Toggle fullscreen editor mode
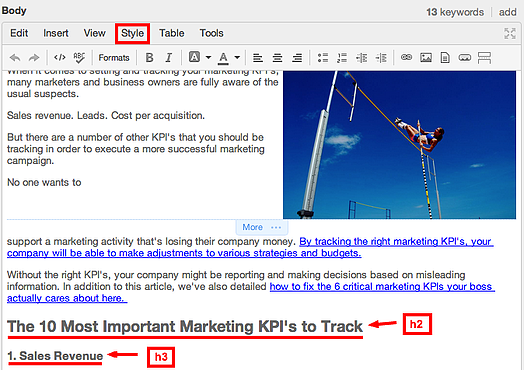This screenshot has width=524, height=370. [x=510, y=33]
